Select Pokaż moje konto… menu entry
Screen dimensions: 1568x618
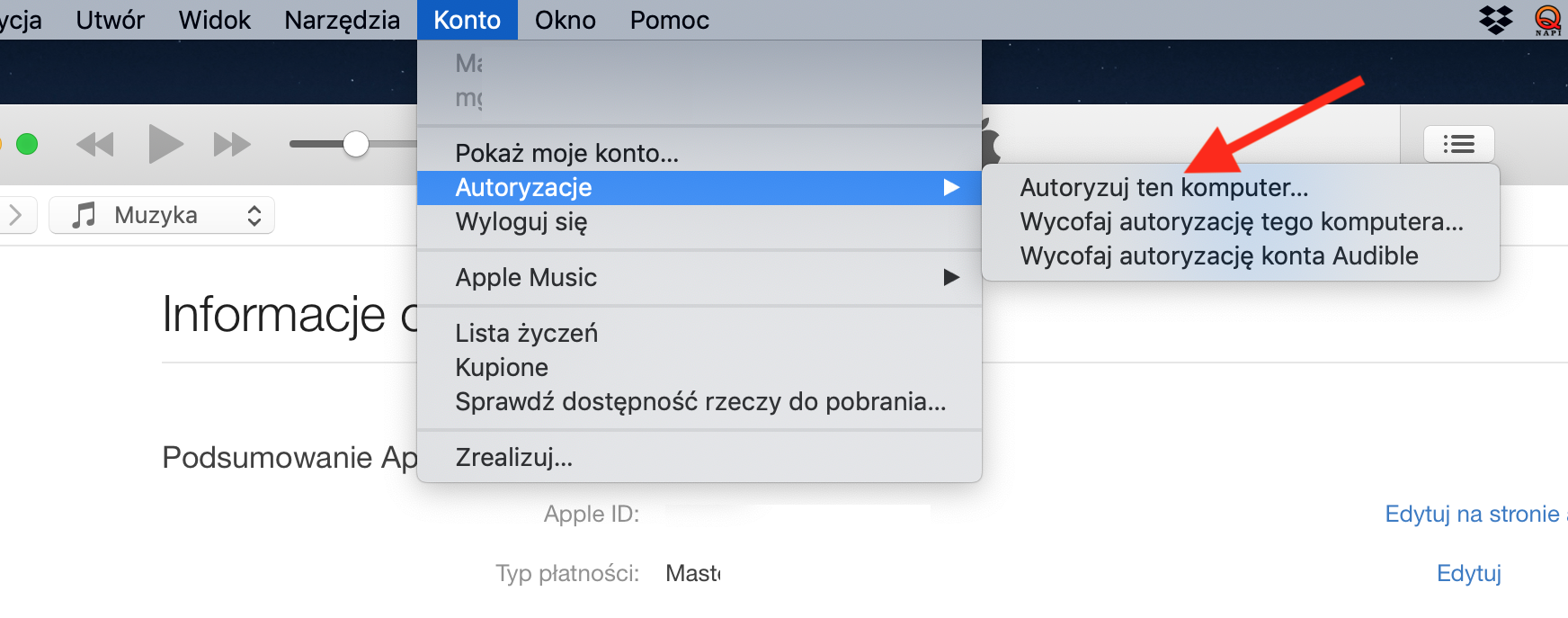699,153
